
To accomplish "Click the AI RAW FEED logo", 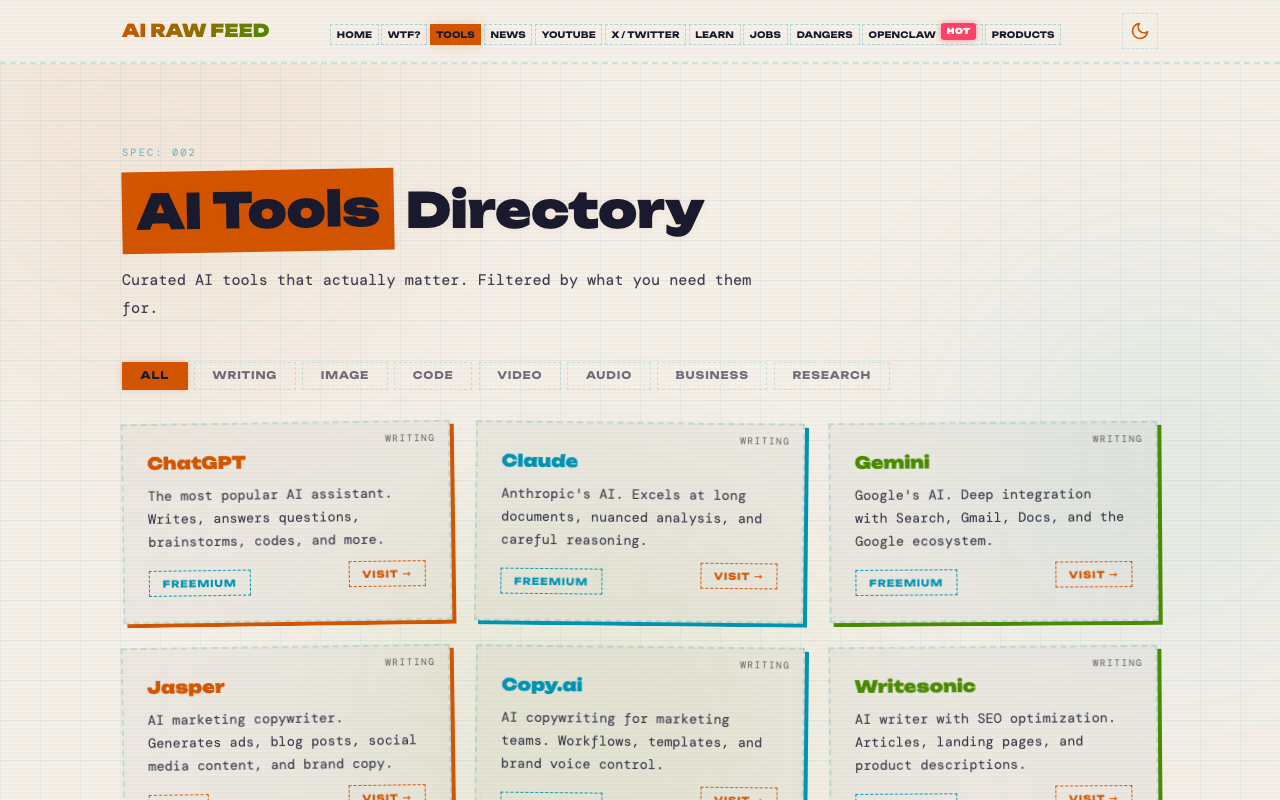I will coord(194,30).
